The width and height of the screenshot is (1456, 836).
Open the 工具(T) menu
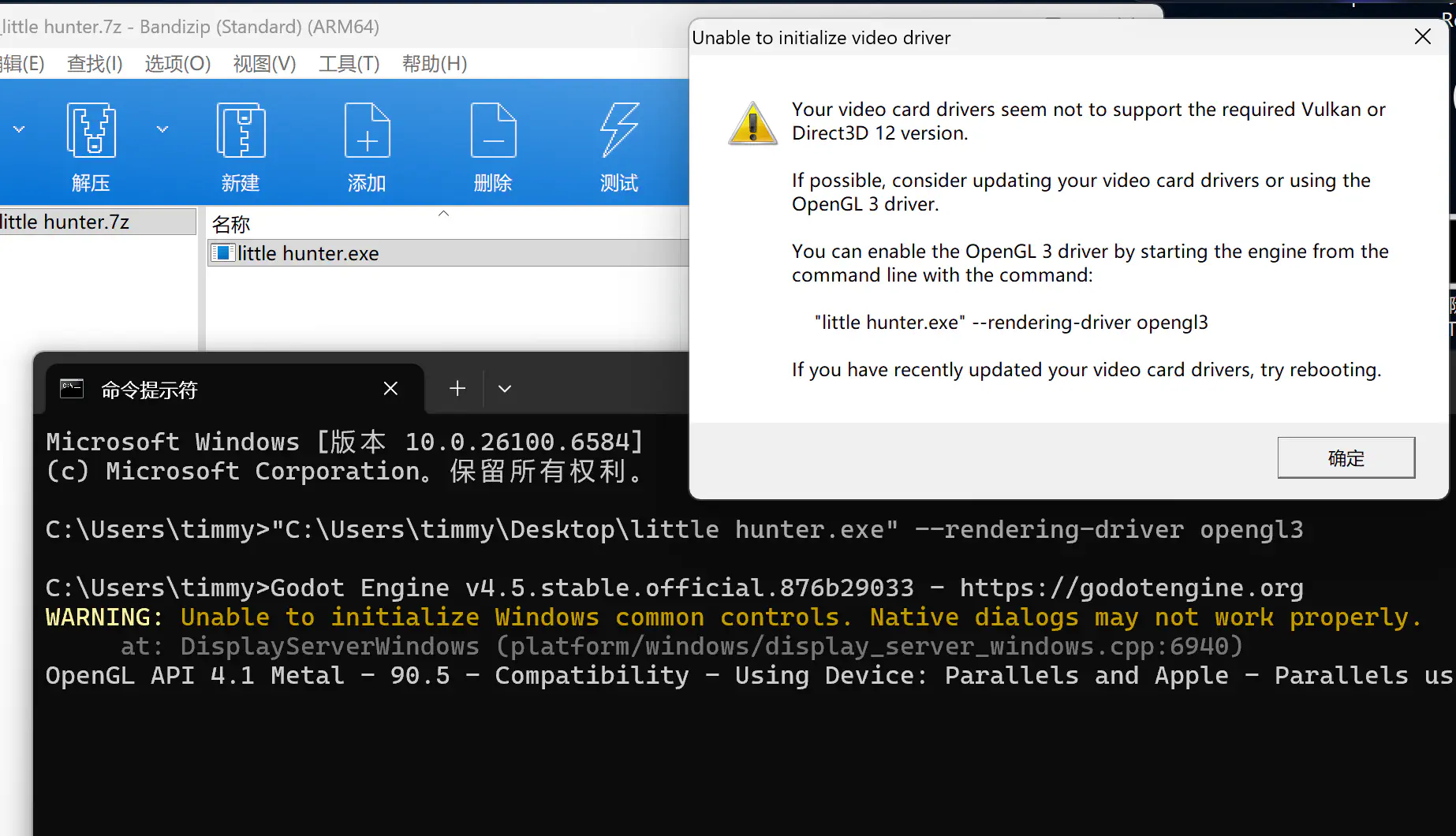[x=349, y=64]
